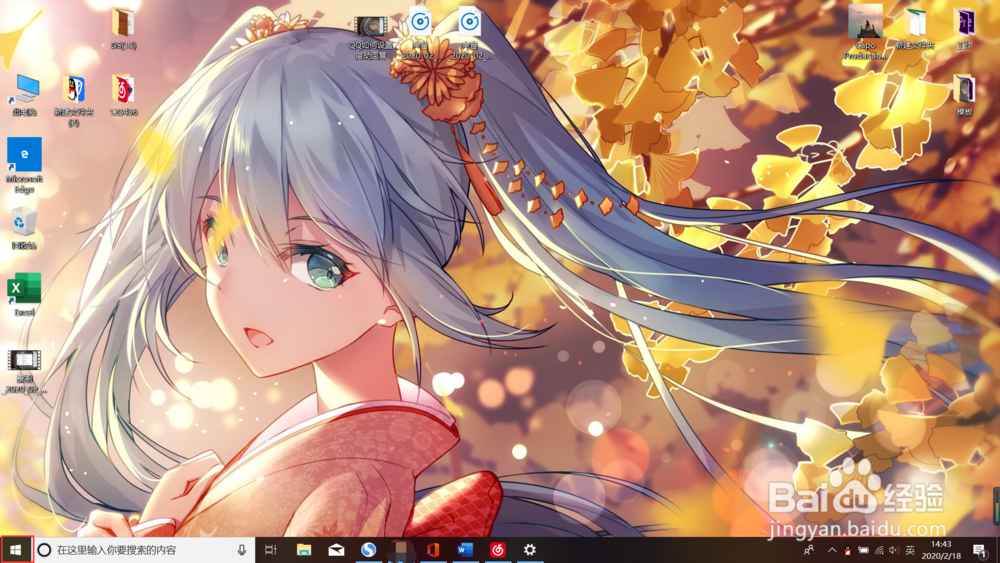Click the microphone icon in search box
The image size is (1000, 563).
pos(242,550)
